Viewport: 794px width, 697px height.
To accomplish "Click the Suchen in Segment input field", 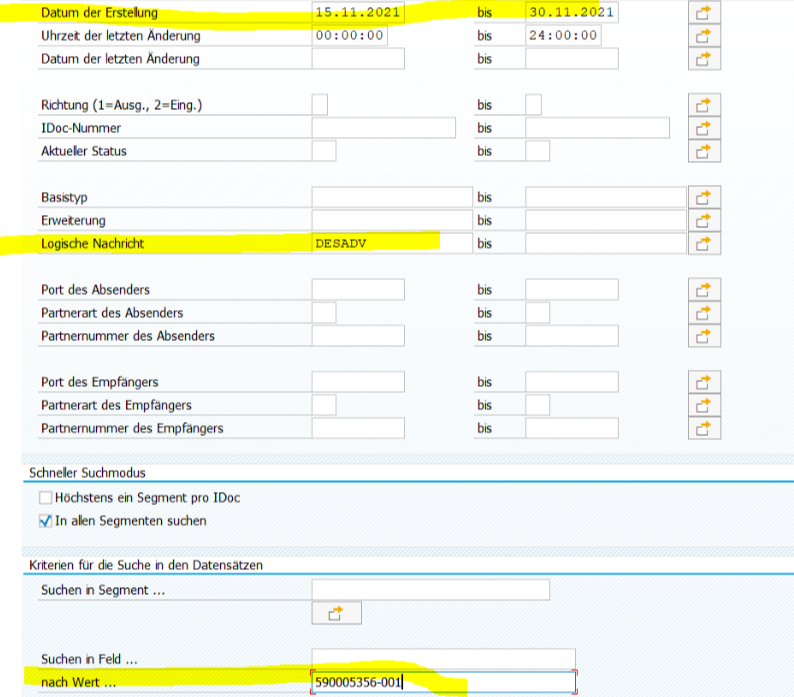I will click(430, 590).
